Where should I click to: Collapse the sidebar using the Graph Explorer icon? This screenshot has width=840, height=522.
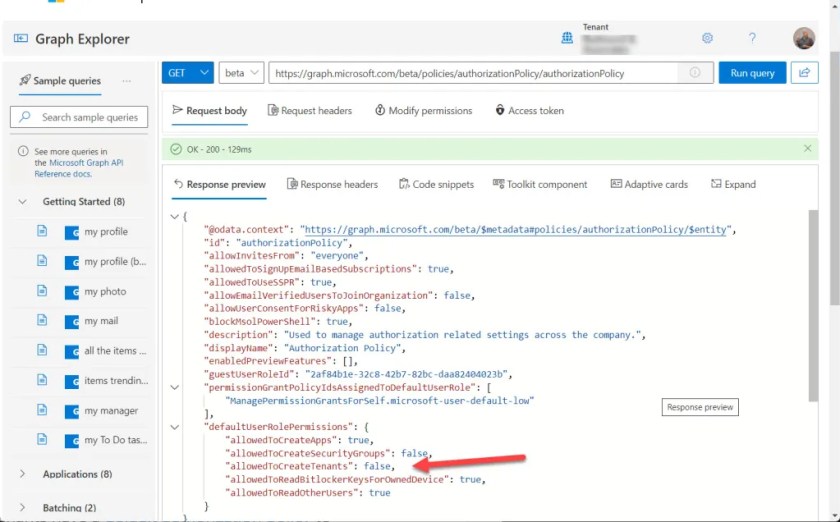20,39
